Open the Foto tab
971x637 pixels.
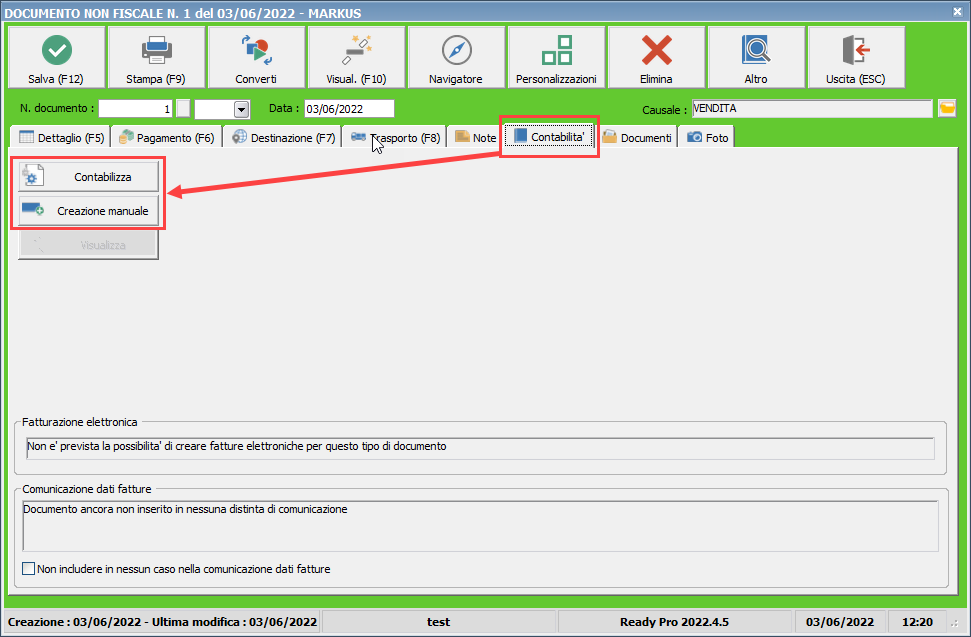click(x=707, y=137)
